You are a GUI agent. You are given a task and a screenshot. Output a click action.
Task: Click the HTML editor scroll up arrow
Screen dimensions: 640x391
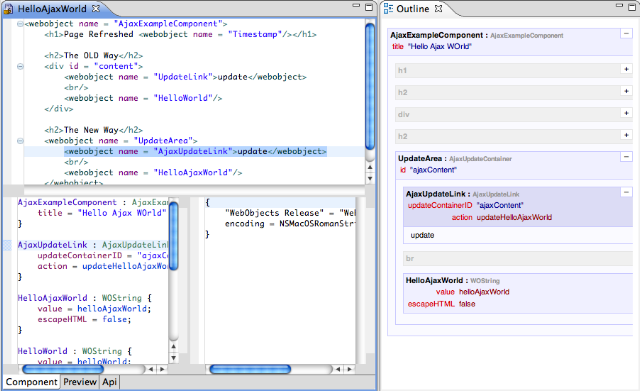point(370,167)
